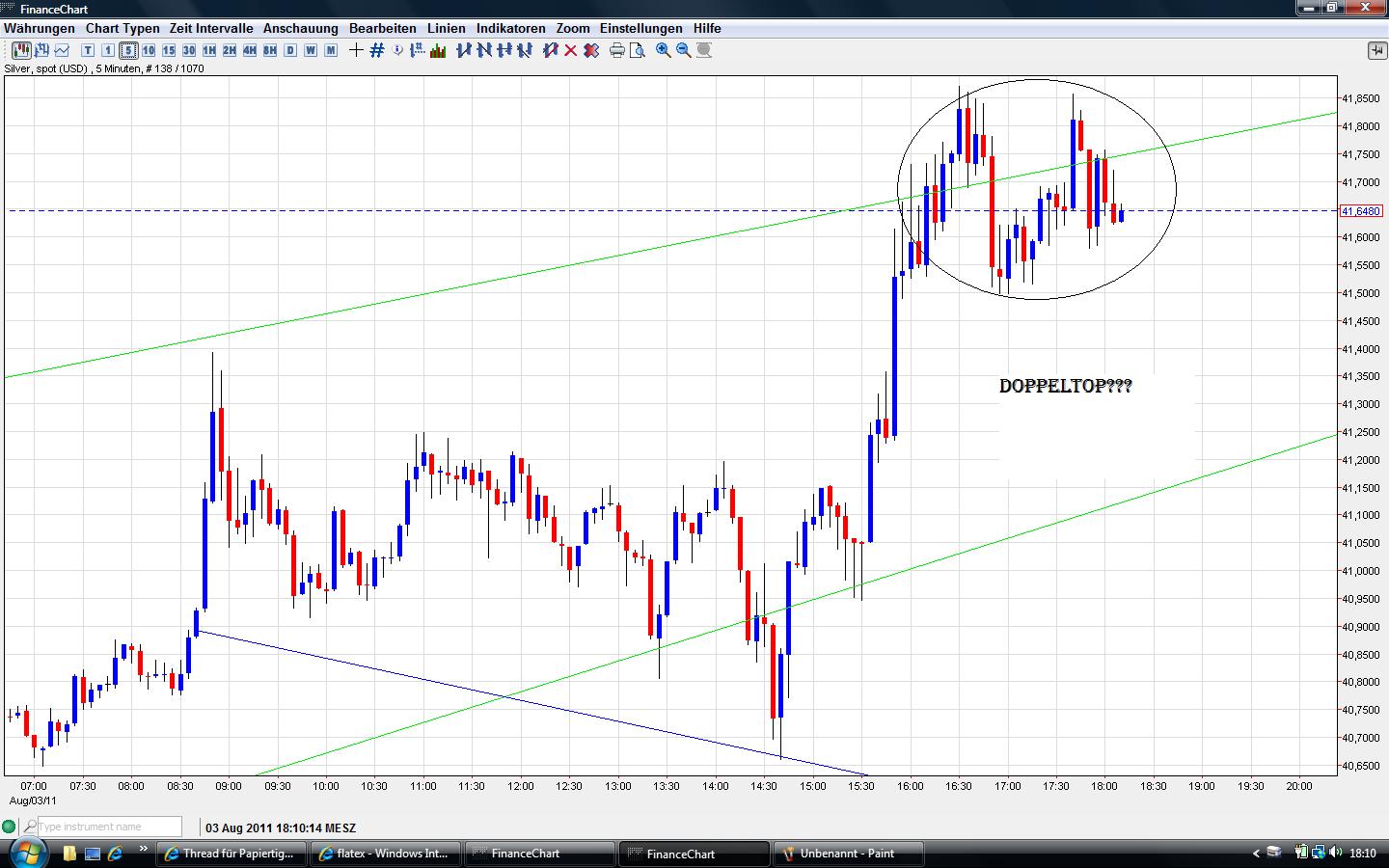Select the second line drawing tool
The height and width of the screenshot is (868, 1389).
(x=484, y=50)
